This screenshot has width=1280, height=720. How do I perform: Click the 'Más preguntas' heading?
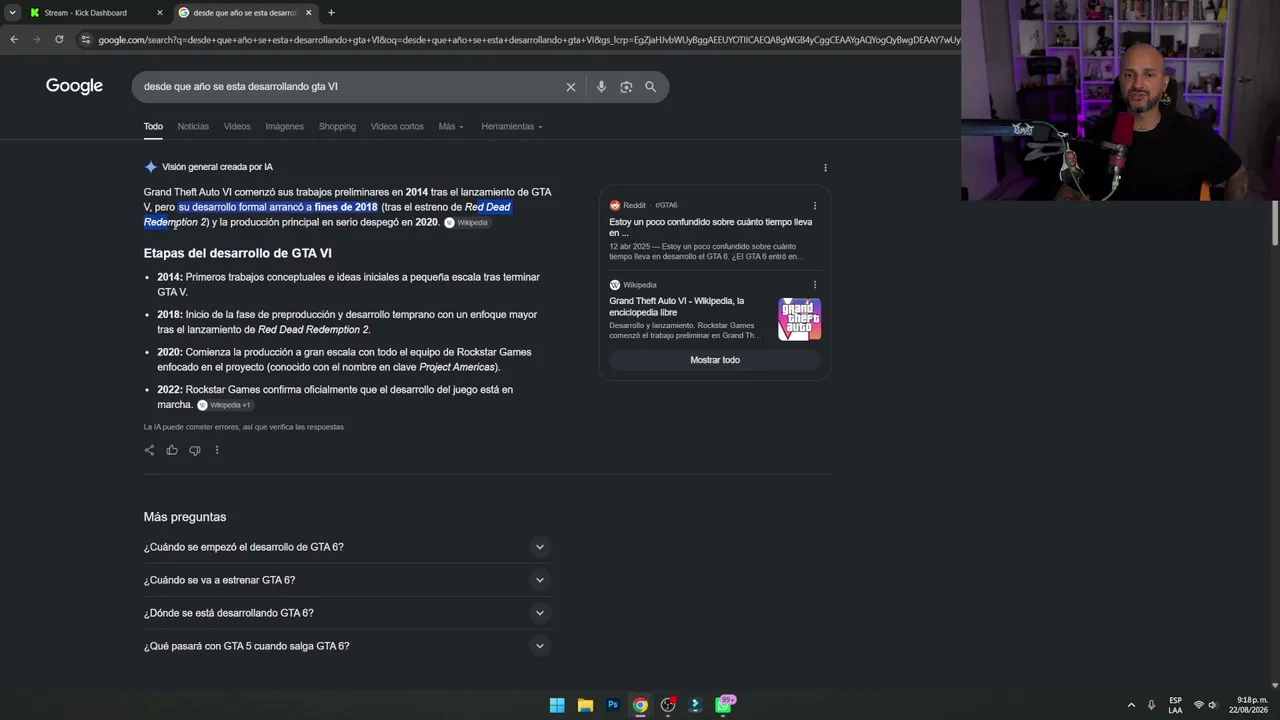pos(185,517)
